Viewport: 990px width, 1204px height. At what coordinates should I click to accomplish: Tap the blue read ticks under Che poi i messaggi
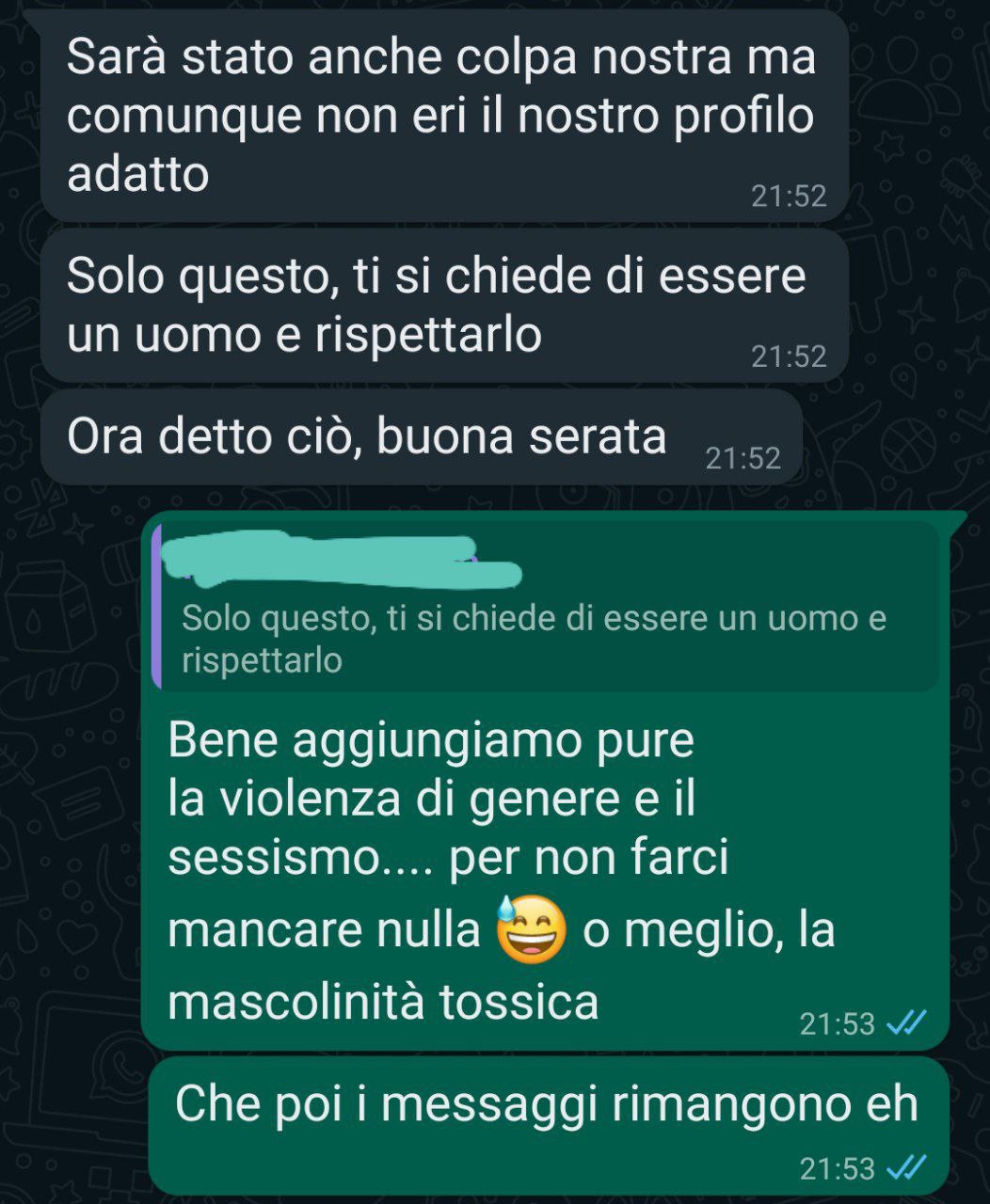pos(907,1167)
